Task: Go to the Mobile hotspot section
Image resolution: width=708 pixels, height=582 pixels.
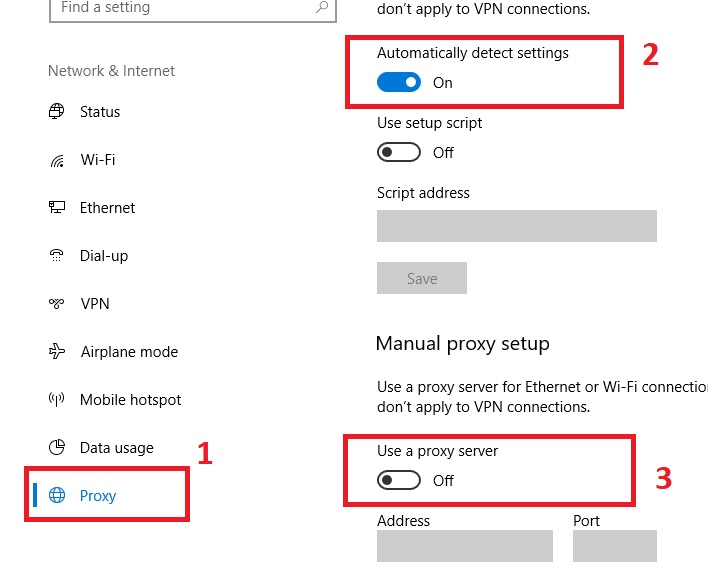Action: (130, 400)
